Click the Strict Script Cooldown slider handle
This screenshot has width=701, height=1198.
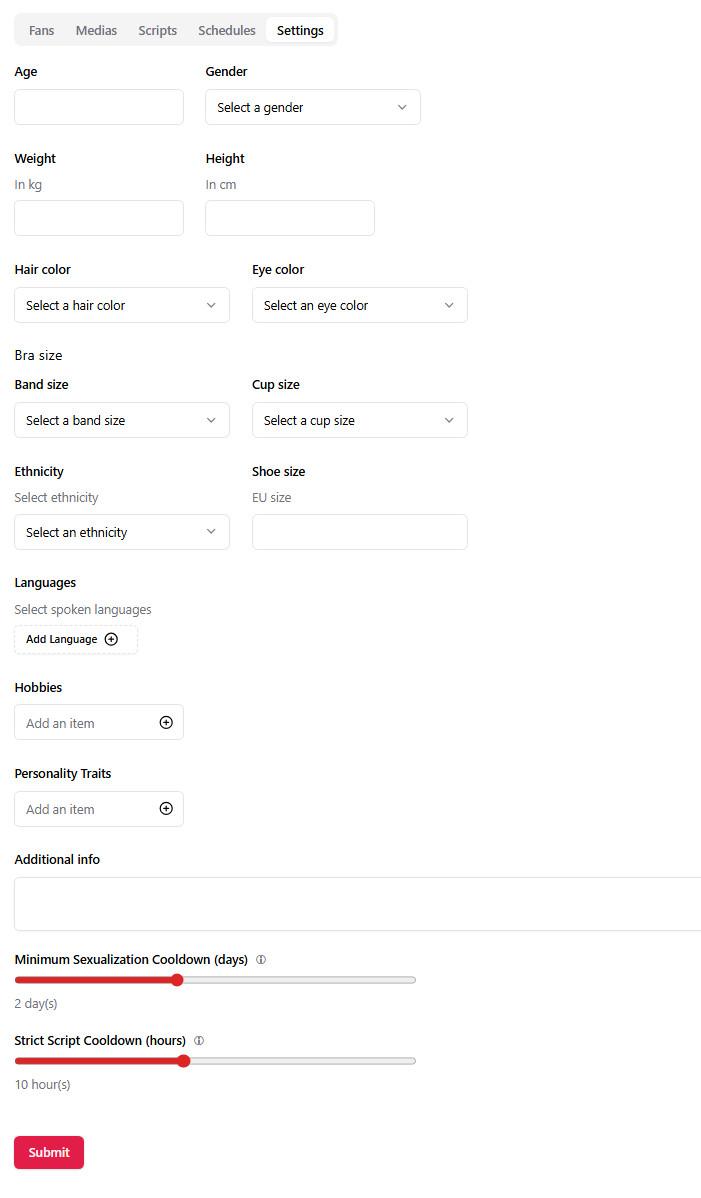pos(183,1061)
